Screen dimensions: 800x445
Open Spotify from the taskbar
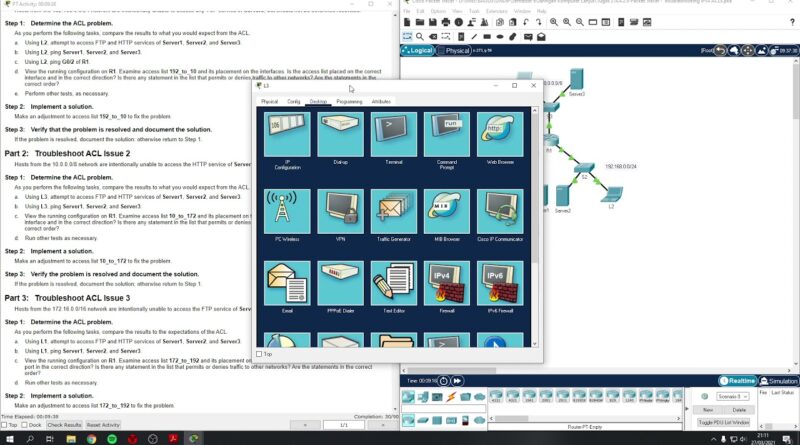[112, 438]
